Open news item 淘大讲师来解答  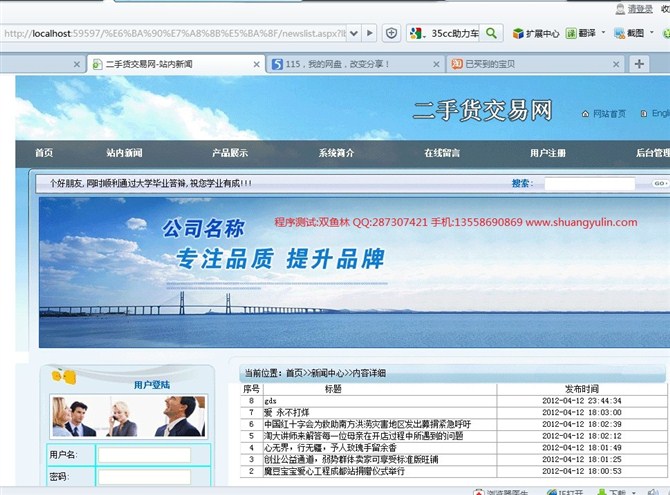point(364,436)
